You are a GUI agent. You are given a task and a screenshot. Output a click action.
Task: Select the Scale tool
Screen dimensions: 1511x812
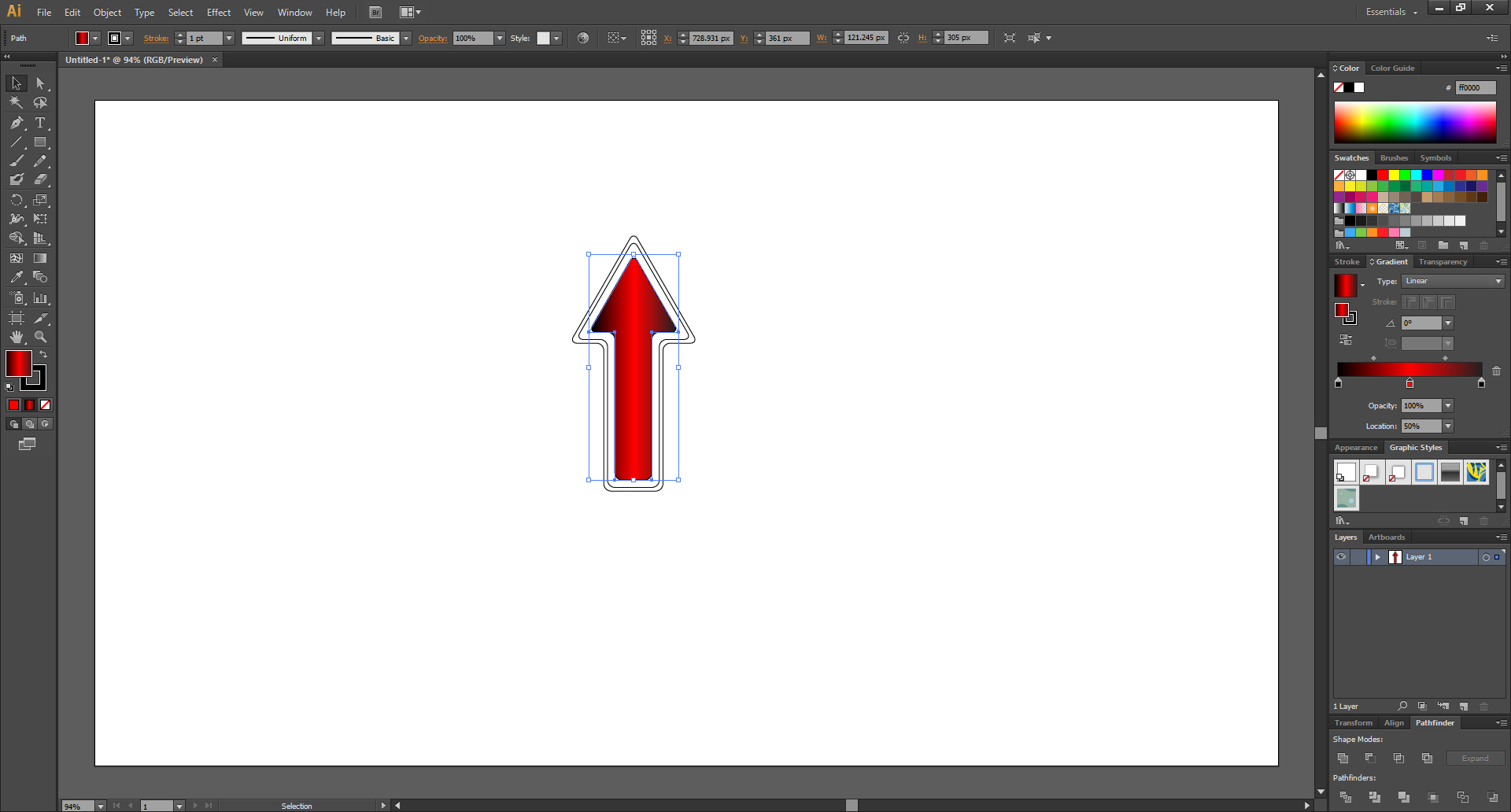coord(40,200)
